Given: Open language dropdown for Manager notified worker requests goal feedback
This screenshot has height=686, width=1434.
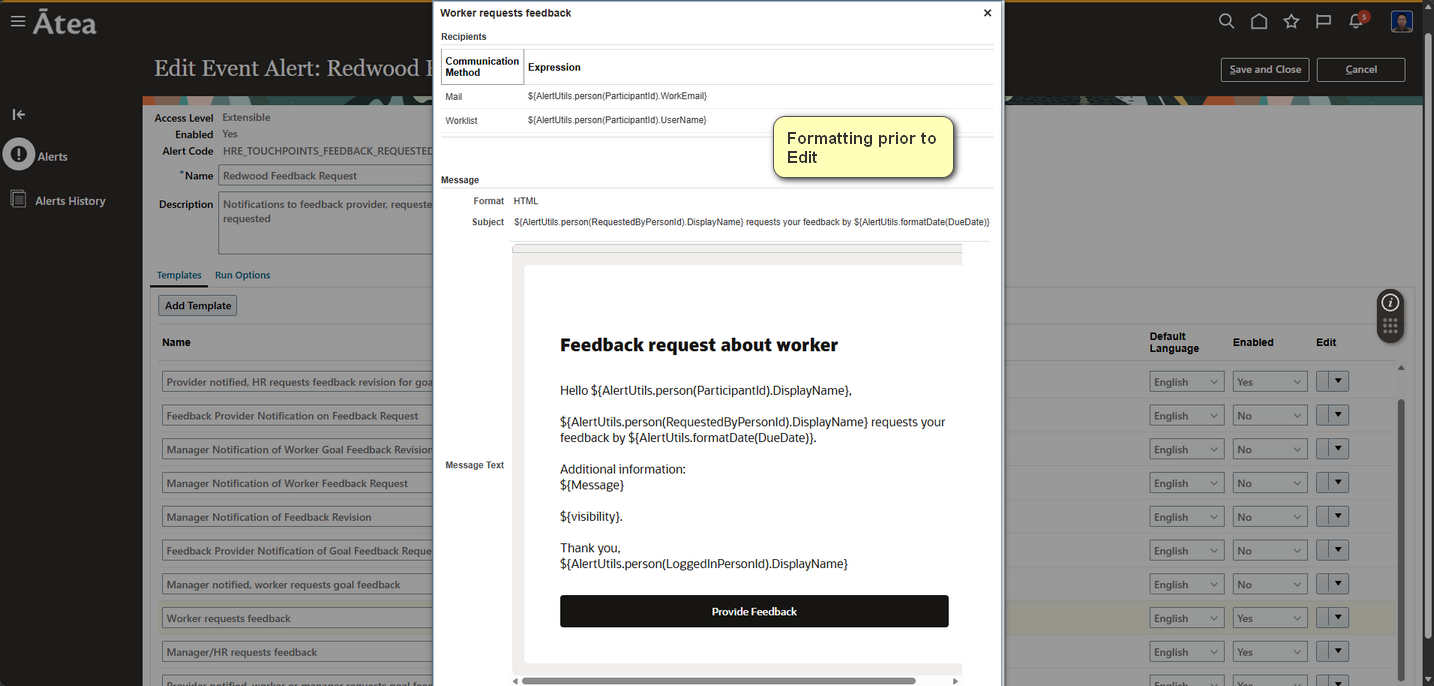Looking at the screenshot, I should (1187, 585).
